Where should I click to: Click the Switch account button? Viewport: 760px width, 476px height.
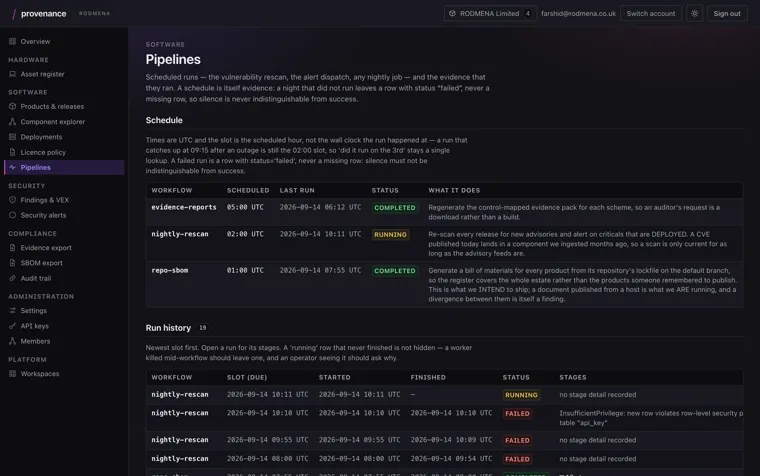pos(650,14)
